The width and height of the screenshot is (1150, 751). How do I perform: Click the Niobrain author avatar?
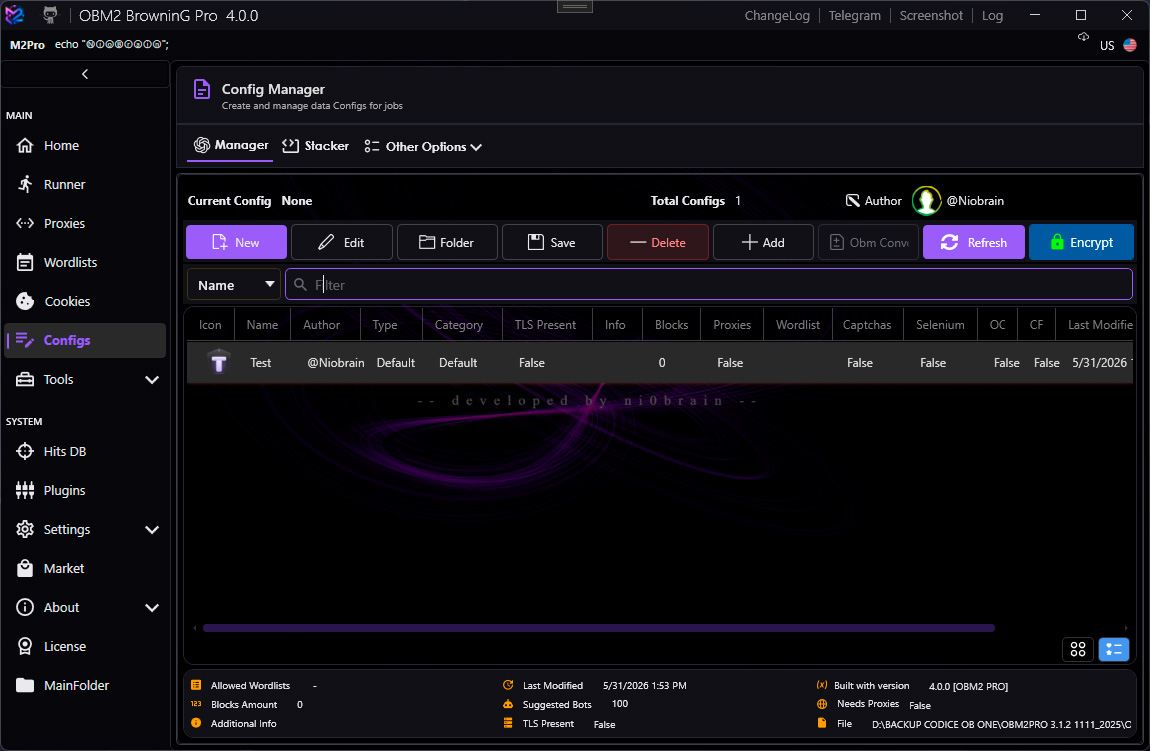pyautogui.click(x=926, y=200)
